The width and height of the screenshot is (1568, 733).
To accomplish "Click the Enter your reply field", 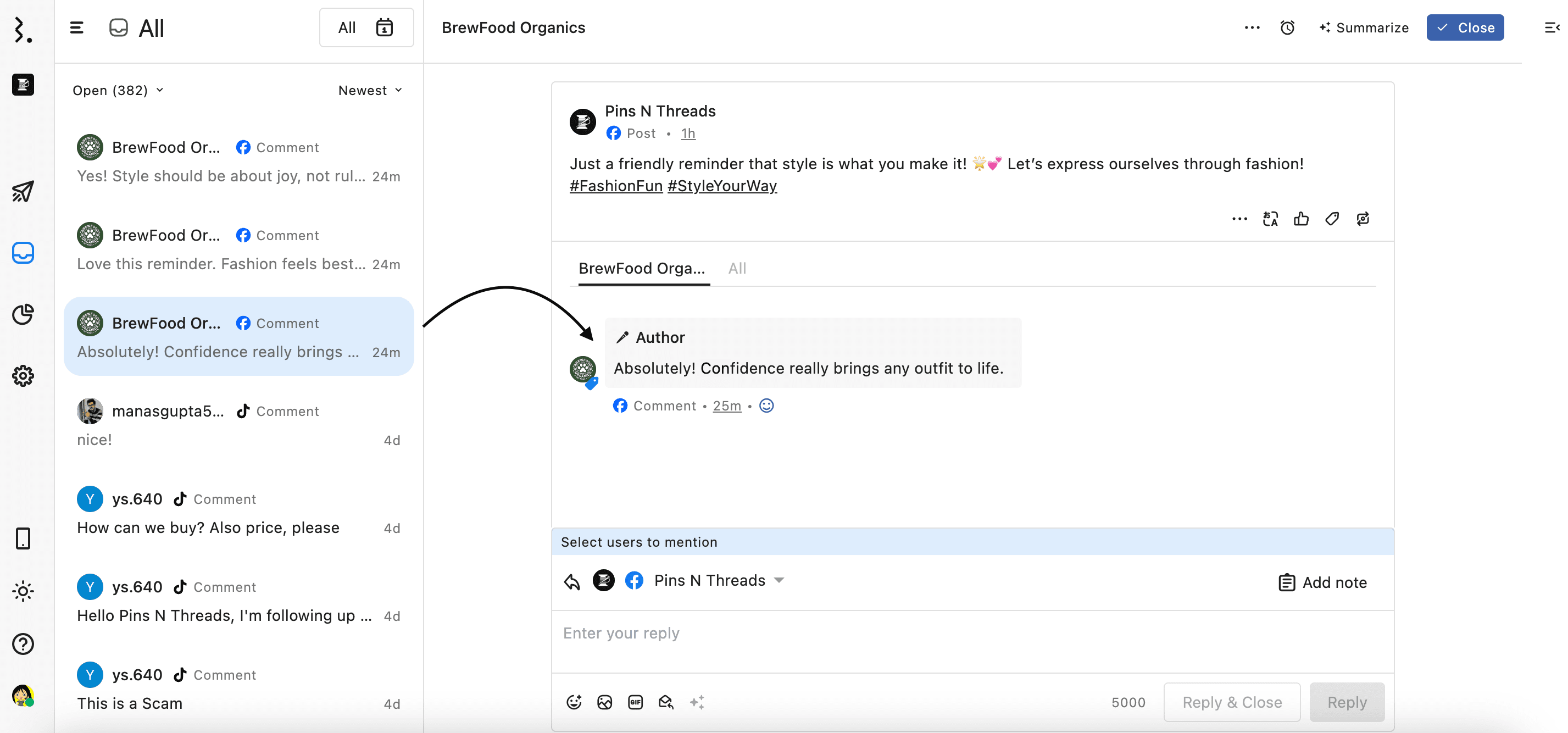I will click(x=971, y=634).
